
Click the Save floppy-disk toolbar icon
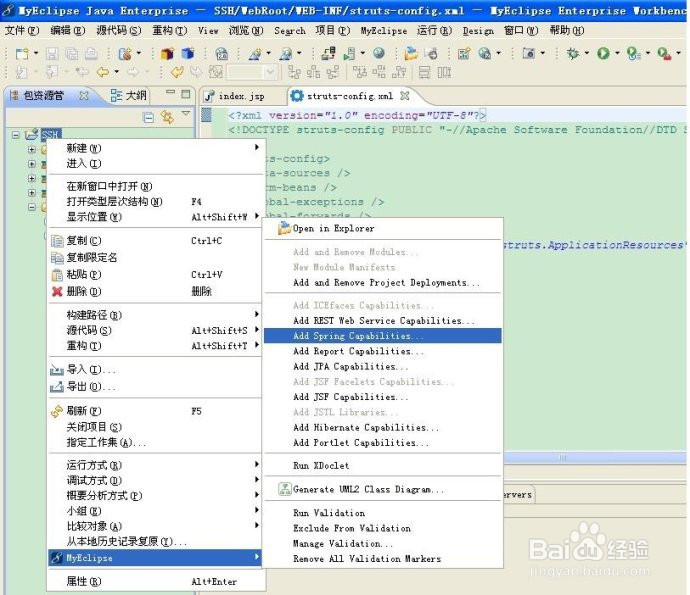tap(52, 54)
